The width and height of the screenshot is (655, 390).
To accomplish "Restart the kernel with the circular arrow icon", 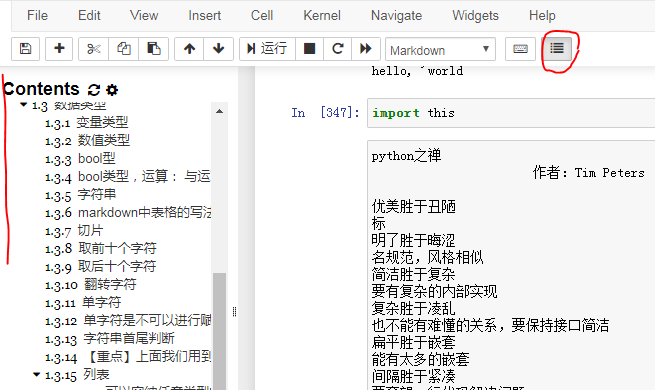I will click(338, 49).
